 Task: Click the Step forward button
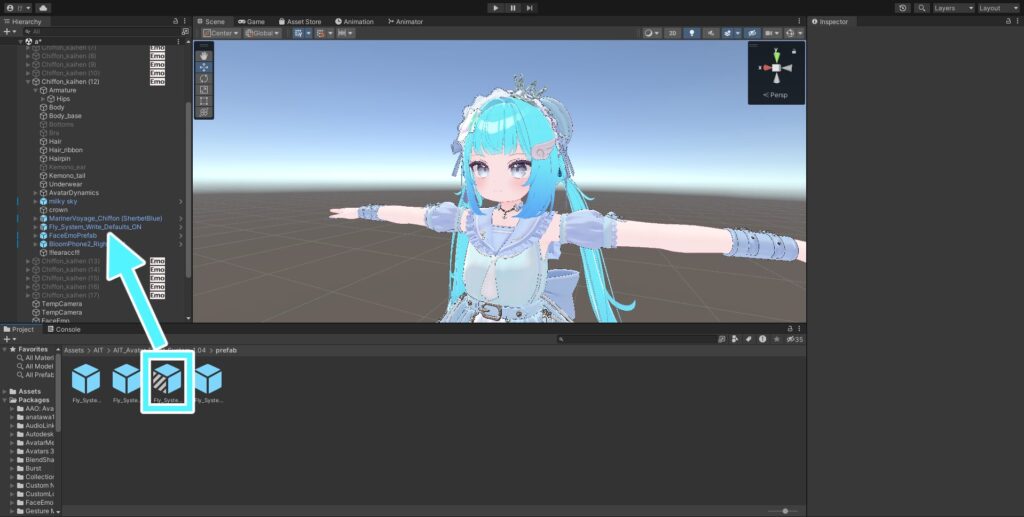pos(531,8)
